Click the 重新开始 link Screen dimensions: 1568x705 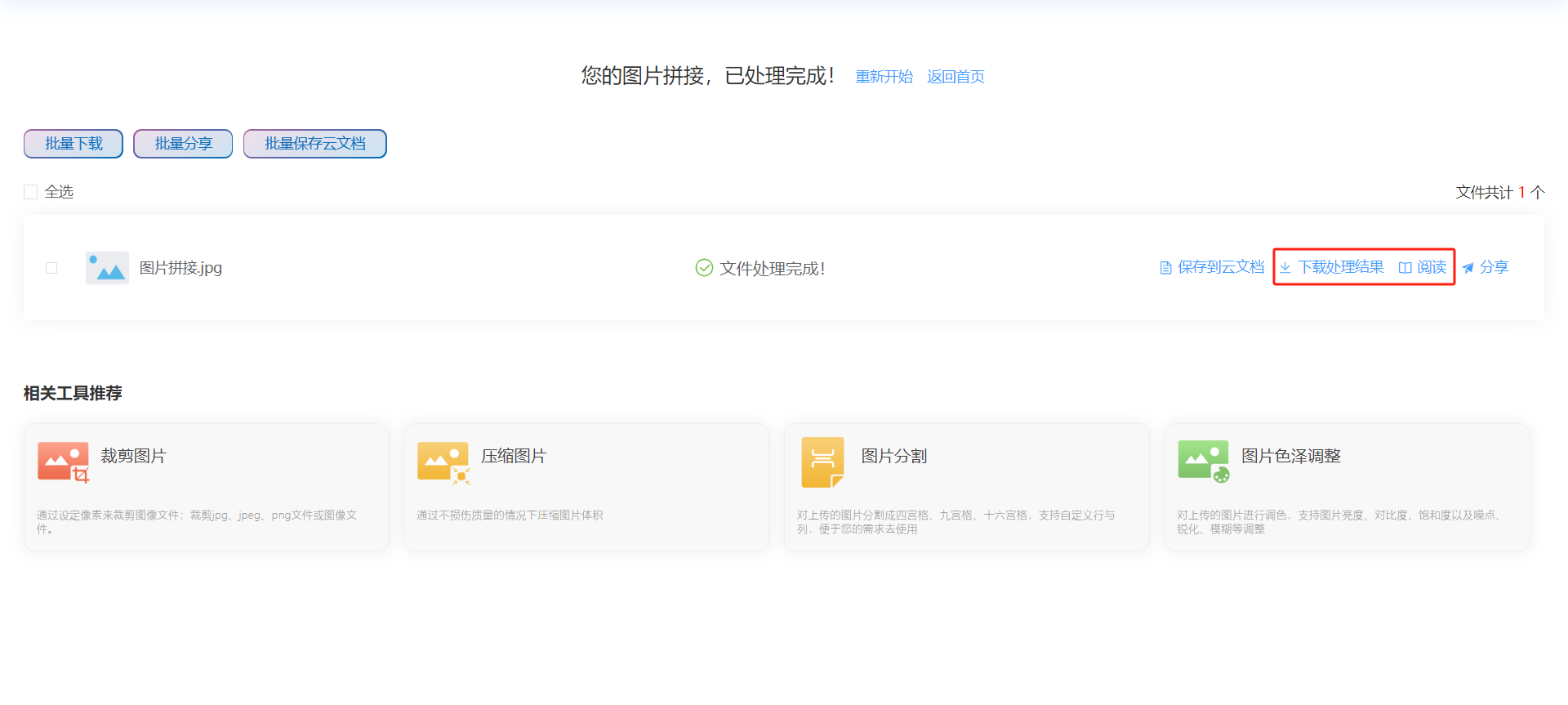(884, 77)
